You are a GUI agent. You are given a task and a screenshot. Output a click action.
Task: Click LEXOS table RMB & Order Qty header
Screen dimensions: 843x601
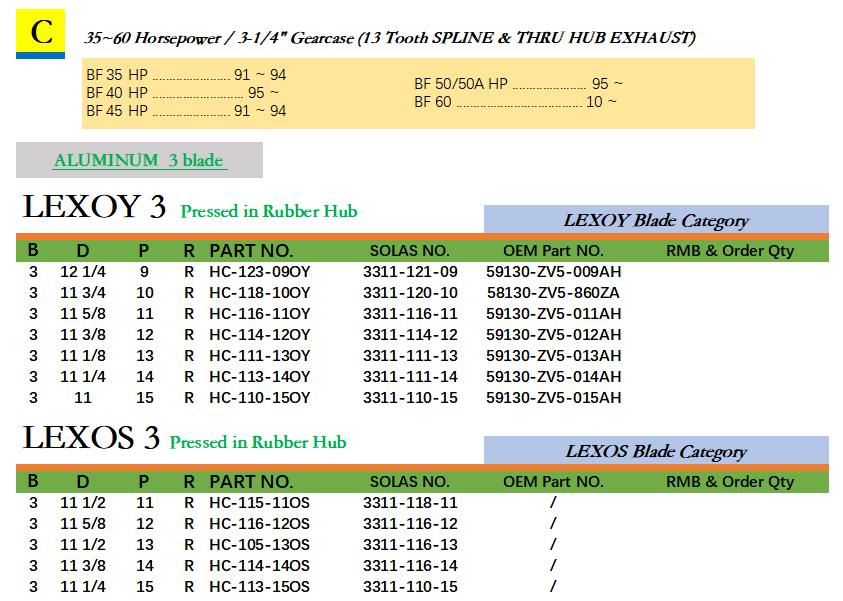[x=730, y=482]
